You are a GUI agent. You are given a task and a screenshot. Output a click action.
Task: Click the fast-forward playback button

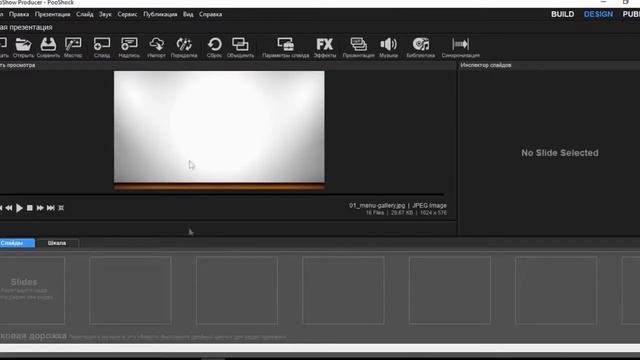tap(40, 208)
